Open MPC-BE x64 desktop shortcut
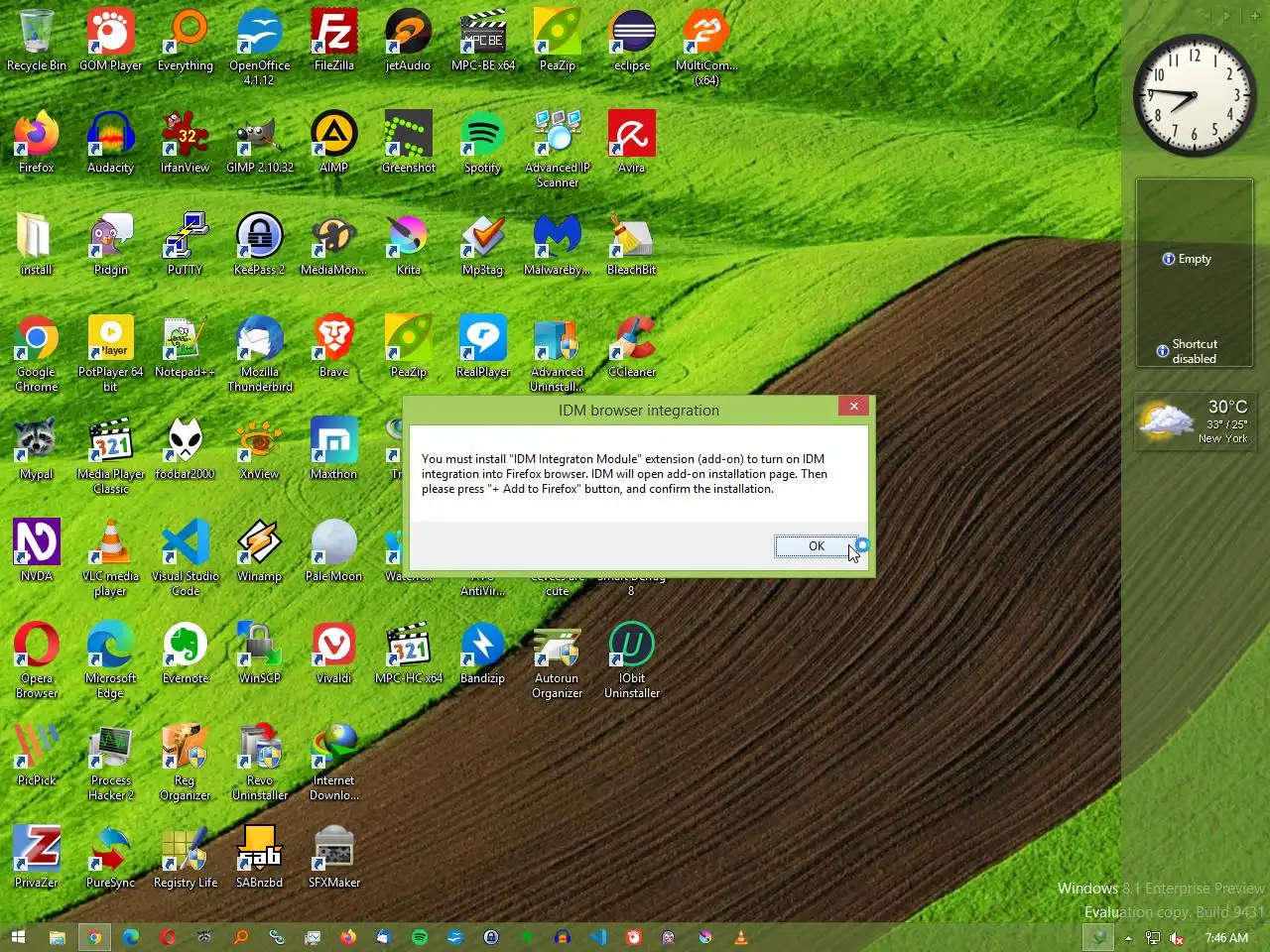 click(x=483, y=41)
